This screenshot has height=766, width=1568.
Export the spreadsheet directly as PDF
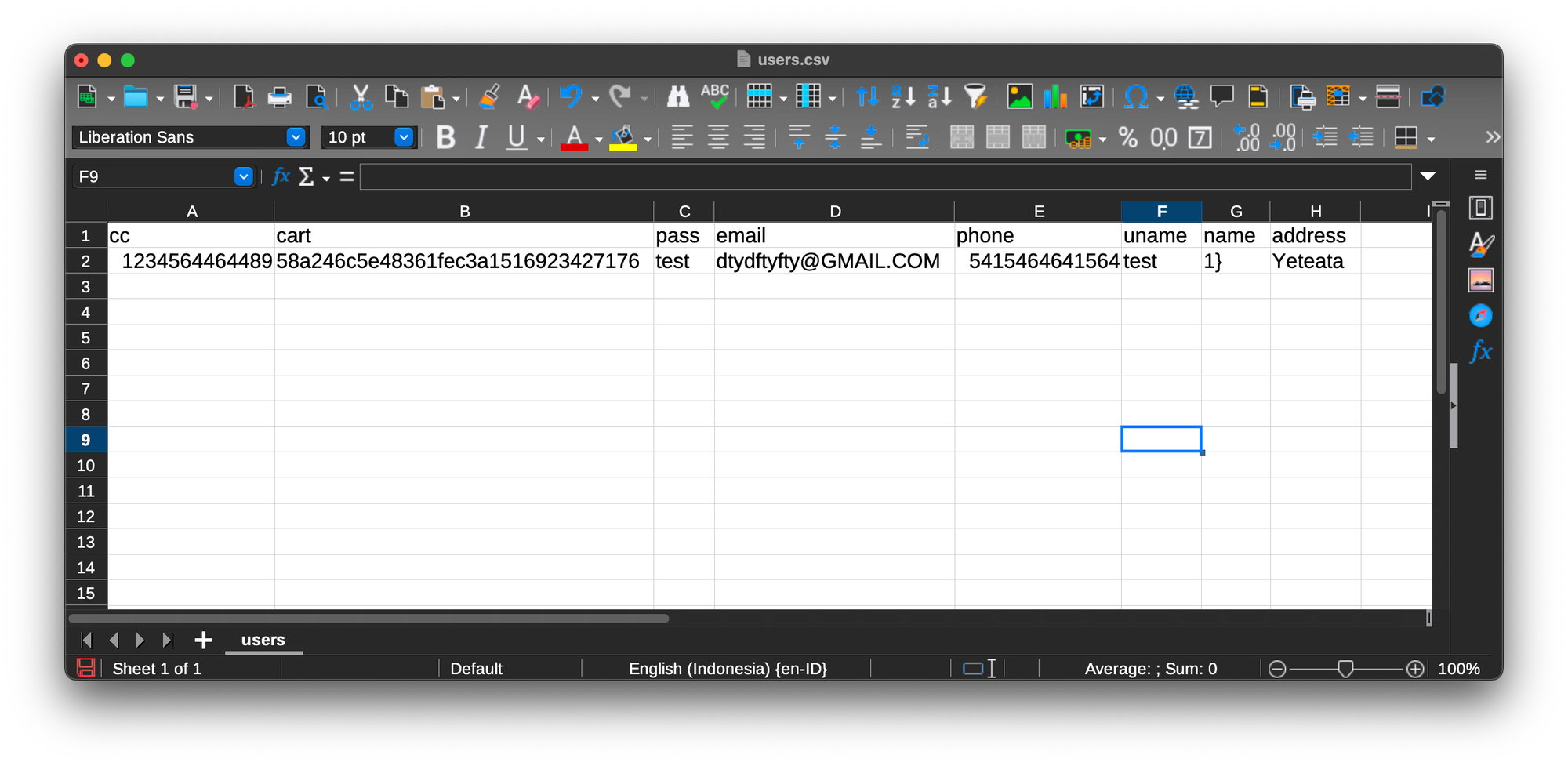pos(245,97)
